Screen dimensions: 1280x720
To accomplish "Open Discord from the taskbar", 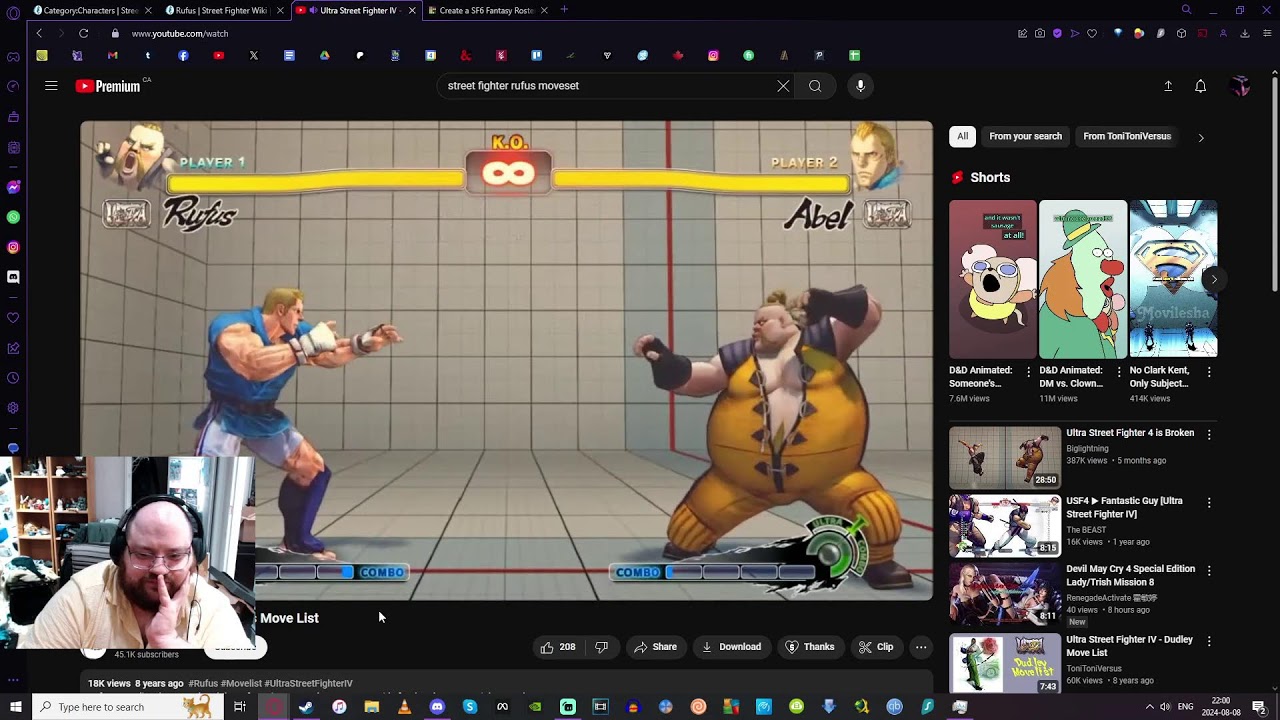I will [x=437, y=707].
